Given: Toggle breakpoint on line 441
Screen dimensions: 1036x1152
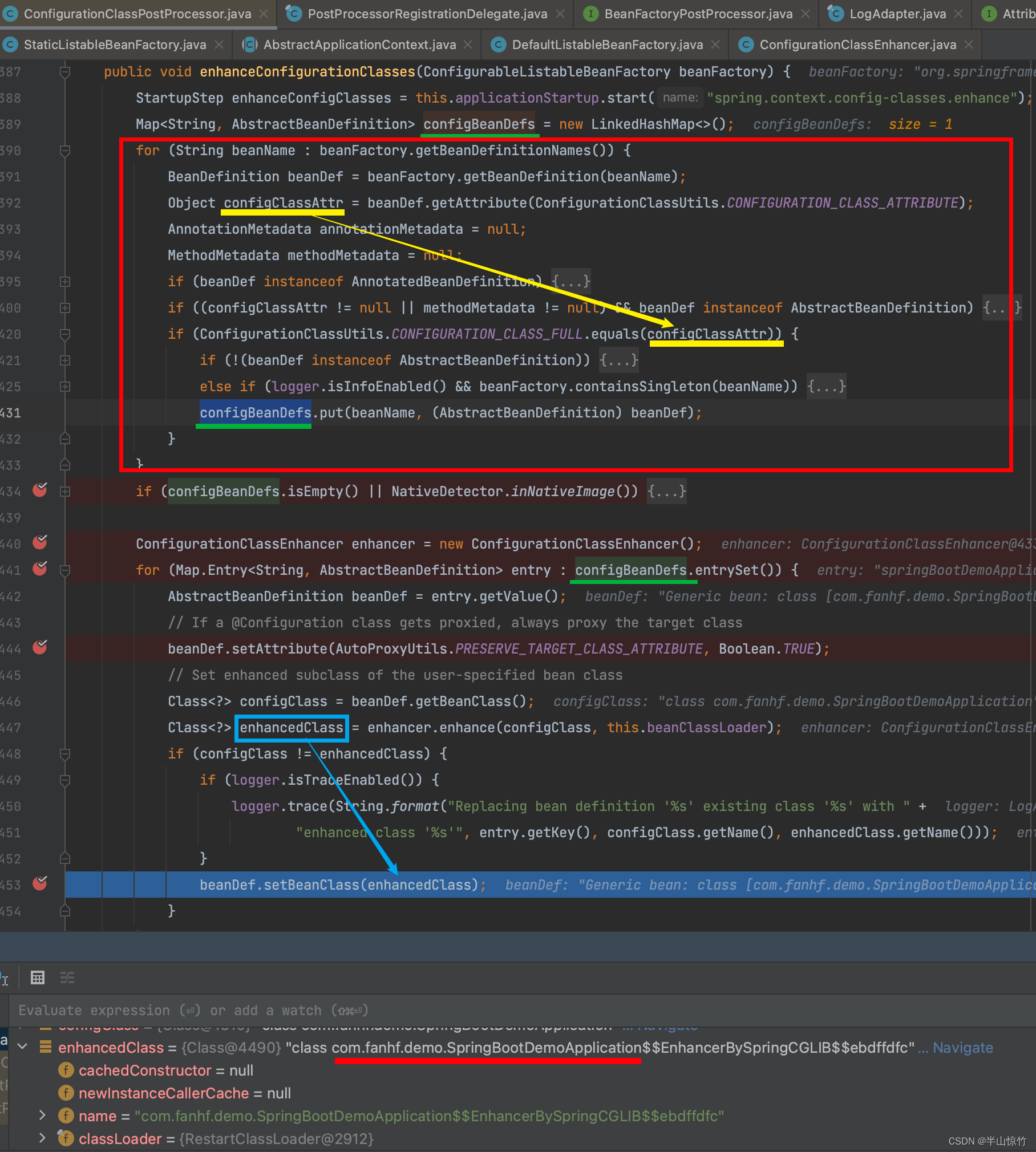Looking at the screenshot, I should coord(40,569).
